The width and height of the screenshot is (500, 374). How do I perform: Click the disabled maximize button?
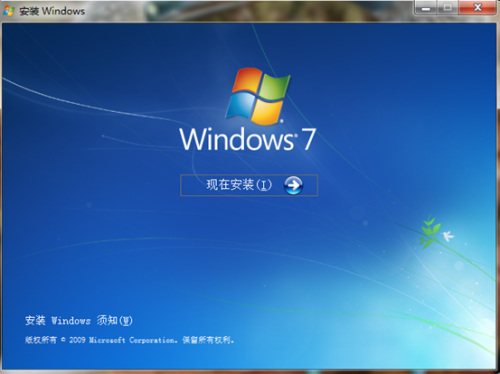click(448, 8)
